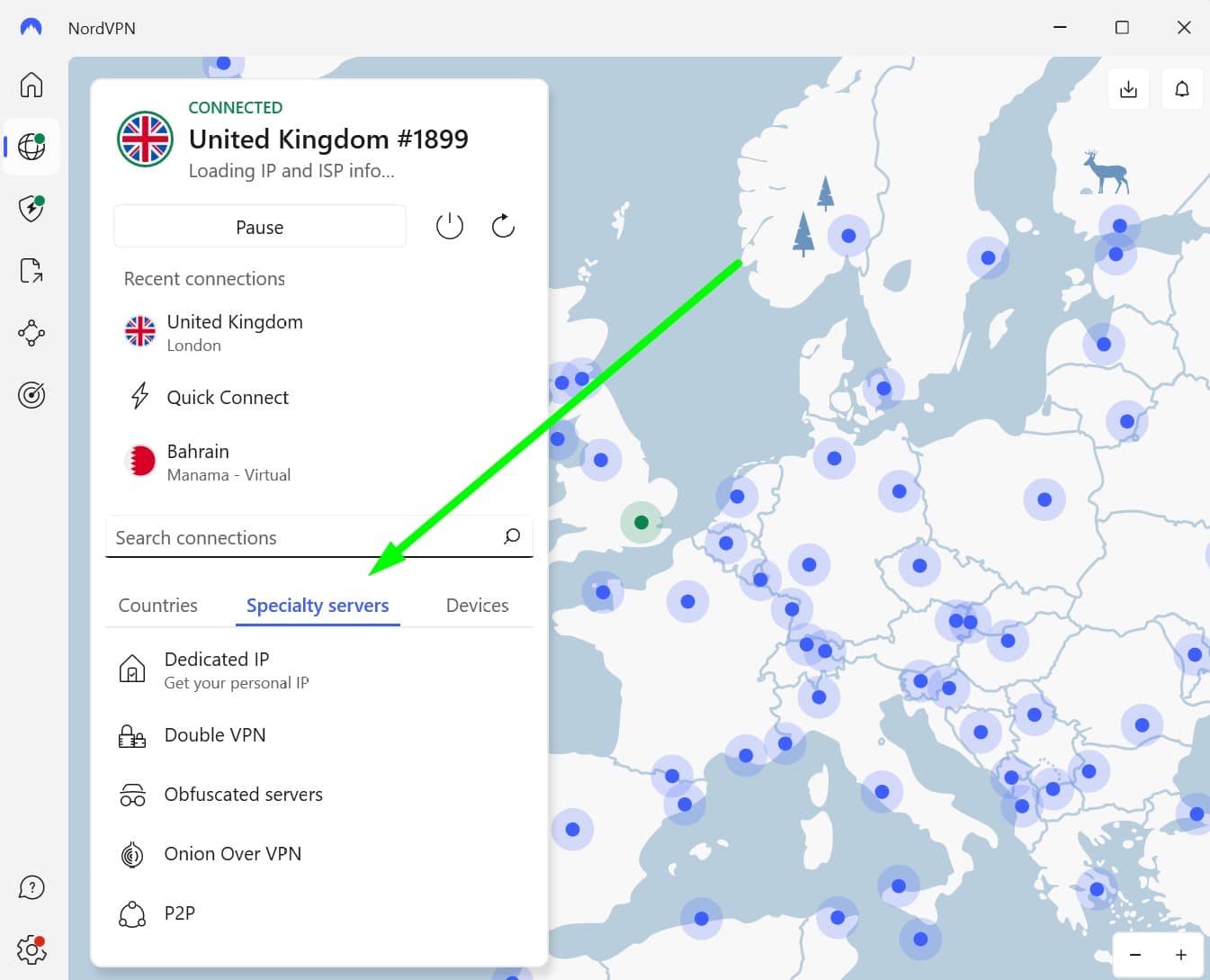Click the CONNECTED status label
The width and height of the screenshot is (1210, 980).
coord(236,107)
